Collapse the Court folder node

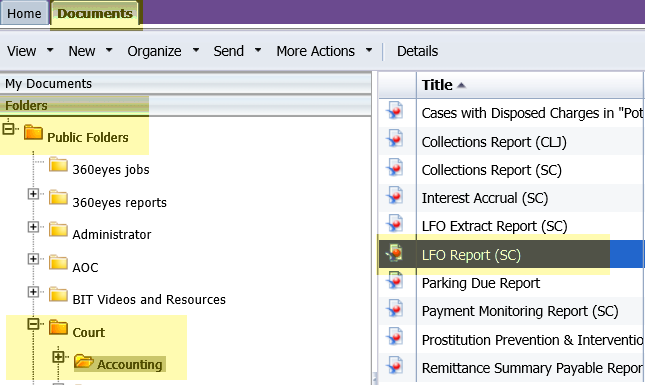pyautogui.click(x=33, y=324)
